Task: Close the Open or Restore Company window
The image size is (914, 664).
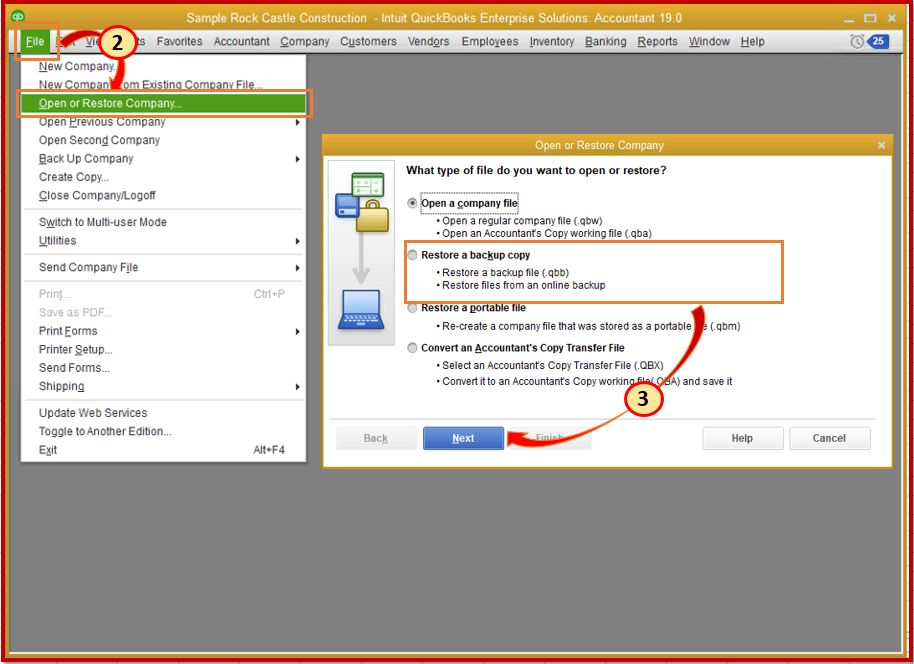Action: (x=881, y=144)
